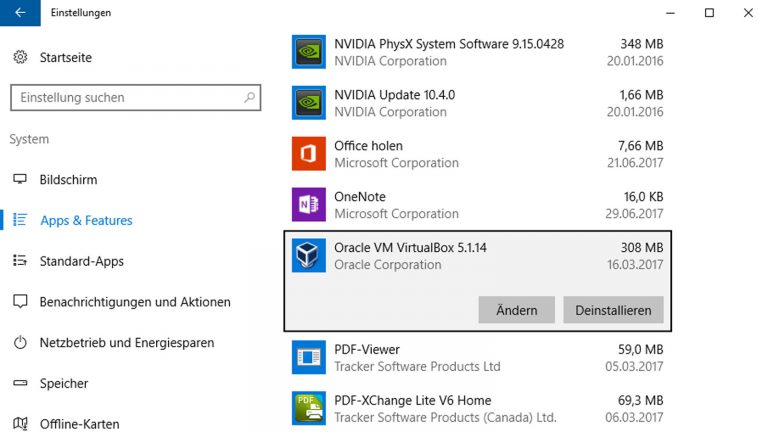Open the Bildschirm settings page
This screenshot has height=432, width=768.
point(68,180)
